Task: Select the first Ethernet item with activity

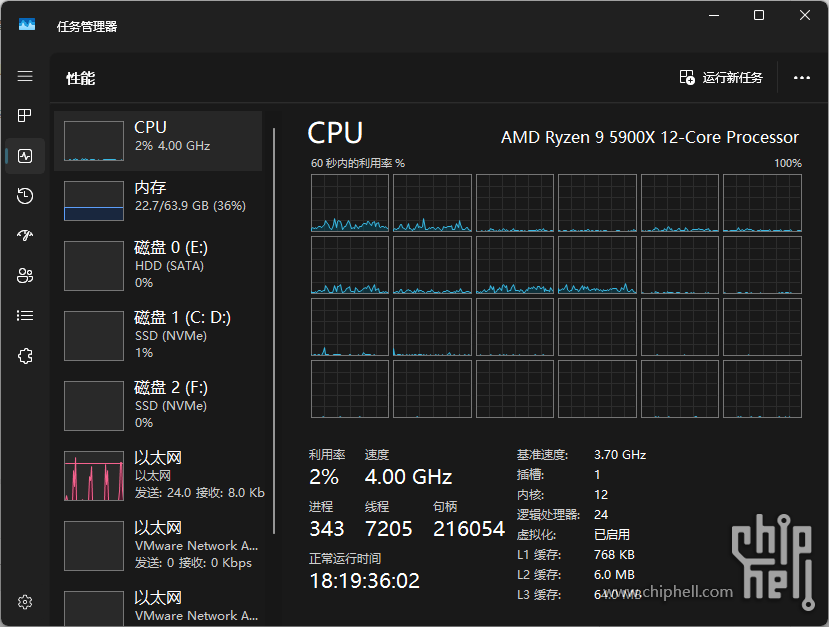Action: 160,475
